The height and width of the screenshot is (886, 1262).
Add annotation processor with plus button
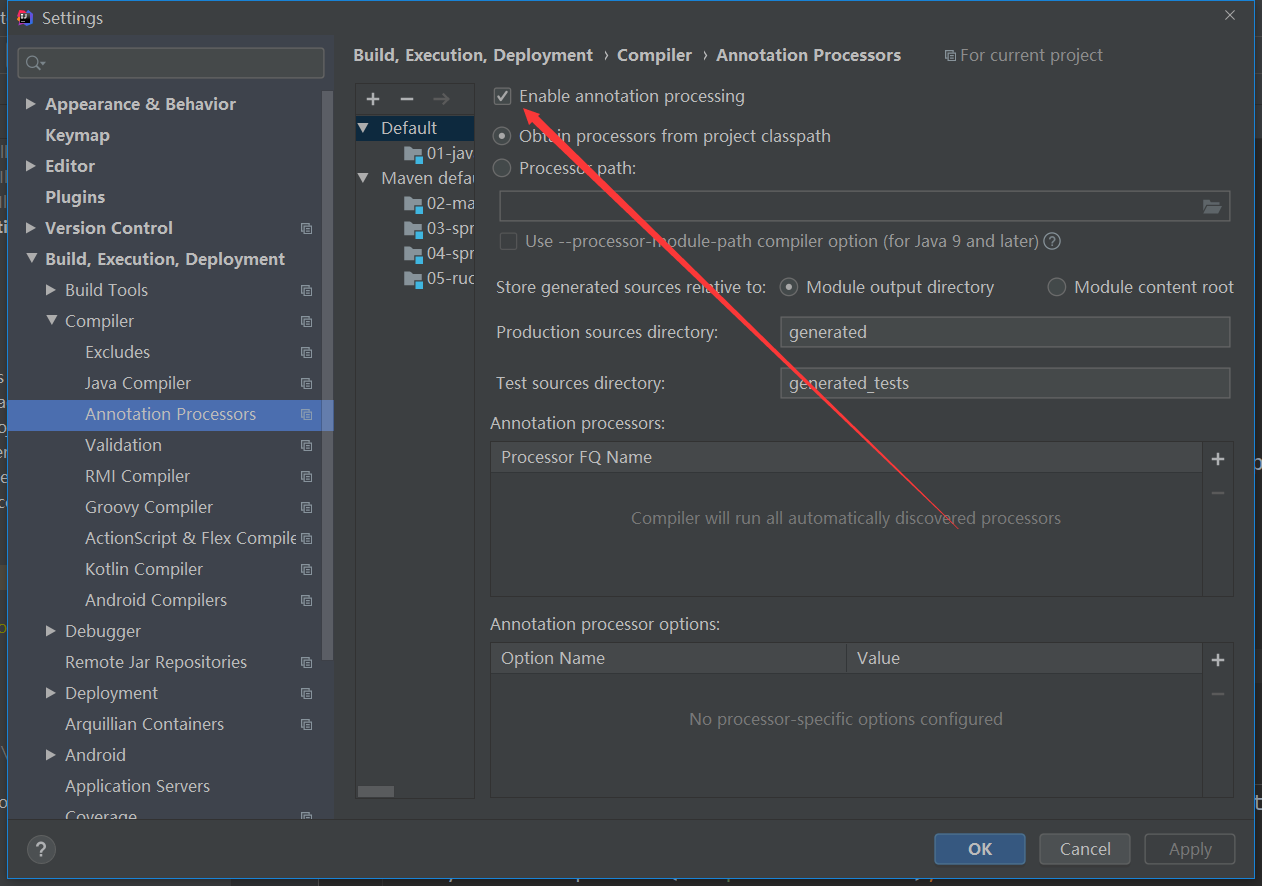[1218, 459]
